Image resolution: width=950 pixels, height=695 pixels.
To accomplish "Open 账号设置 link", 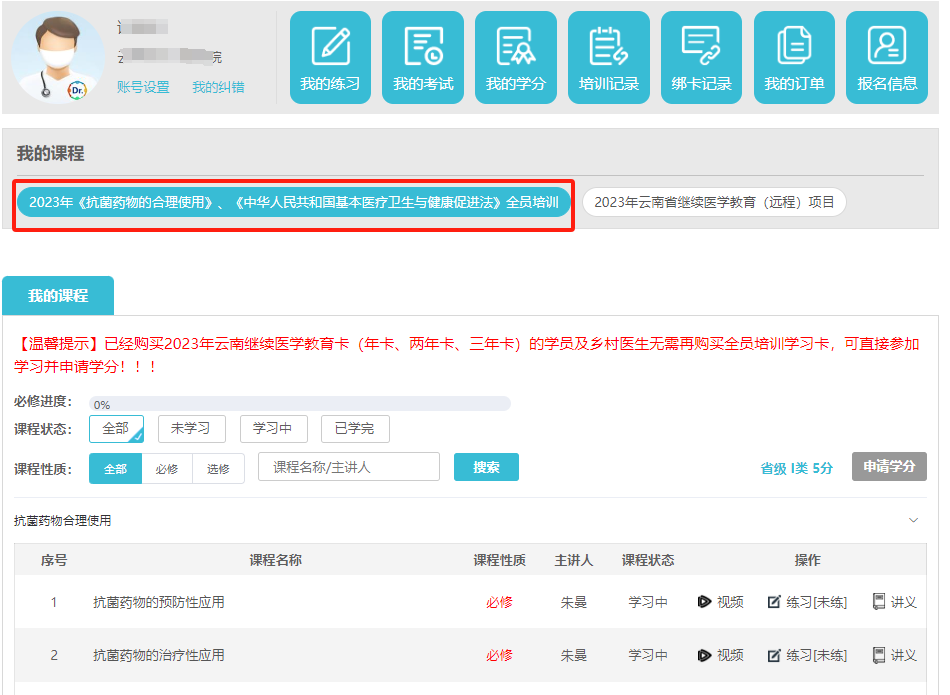I will coord(143,87).
